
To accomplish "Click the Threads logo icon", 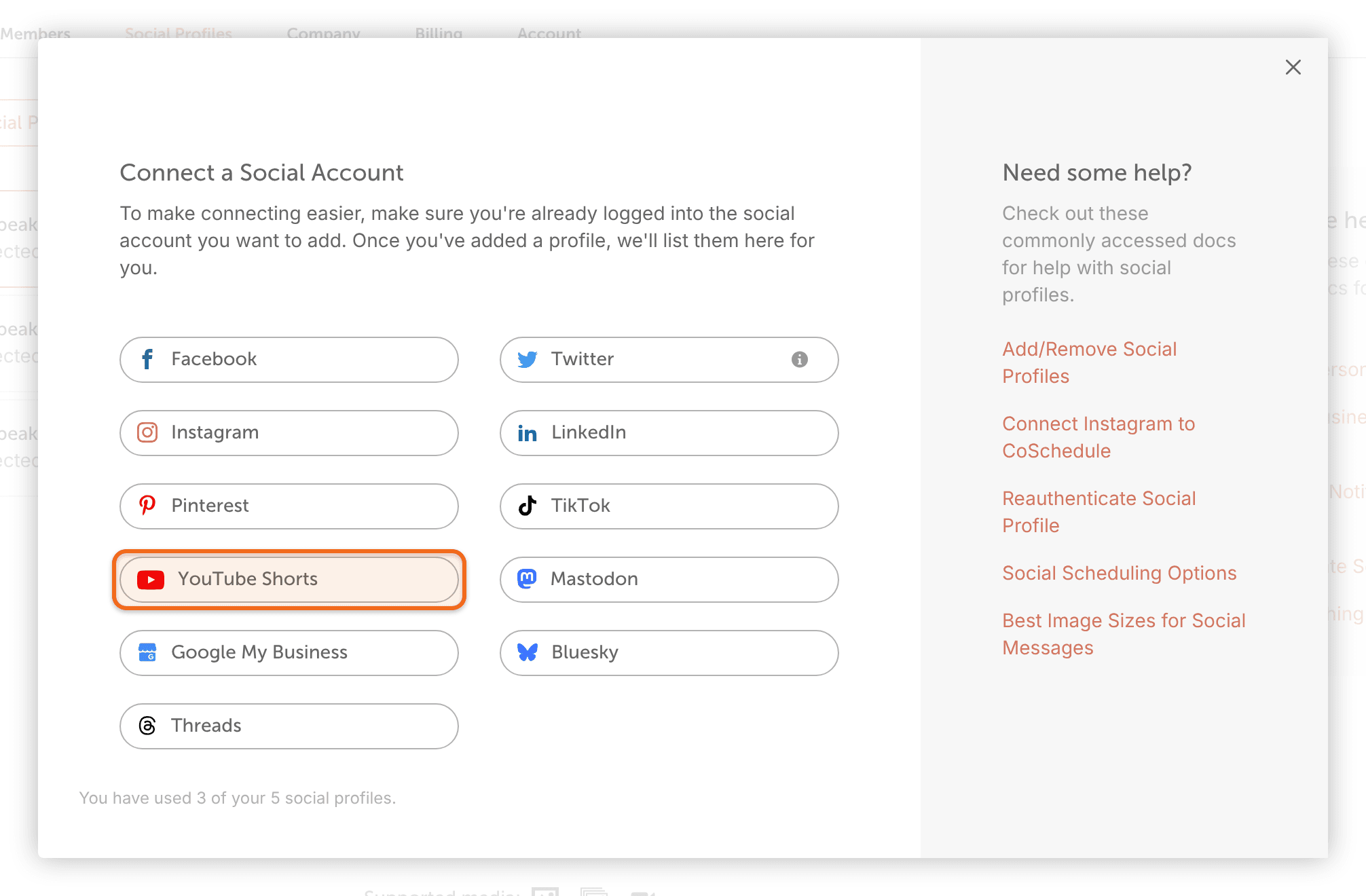I will click(x=147, y=726).
